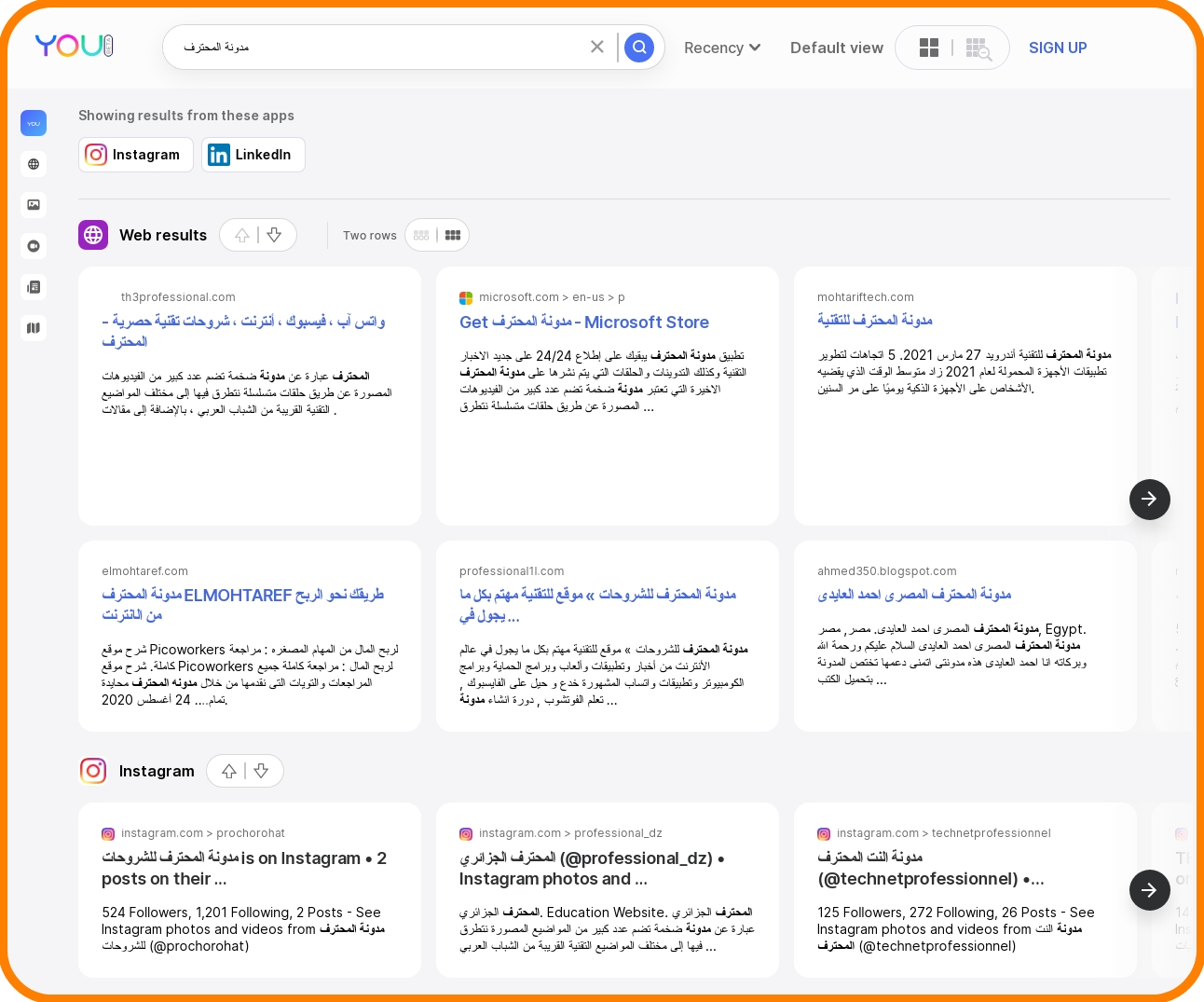This screenshot has width=1204, height=1002.
Task: Downvote the Web results section
Action: coord(274,235)
